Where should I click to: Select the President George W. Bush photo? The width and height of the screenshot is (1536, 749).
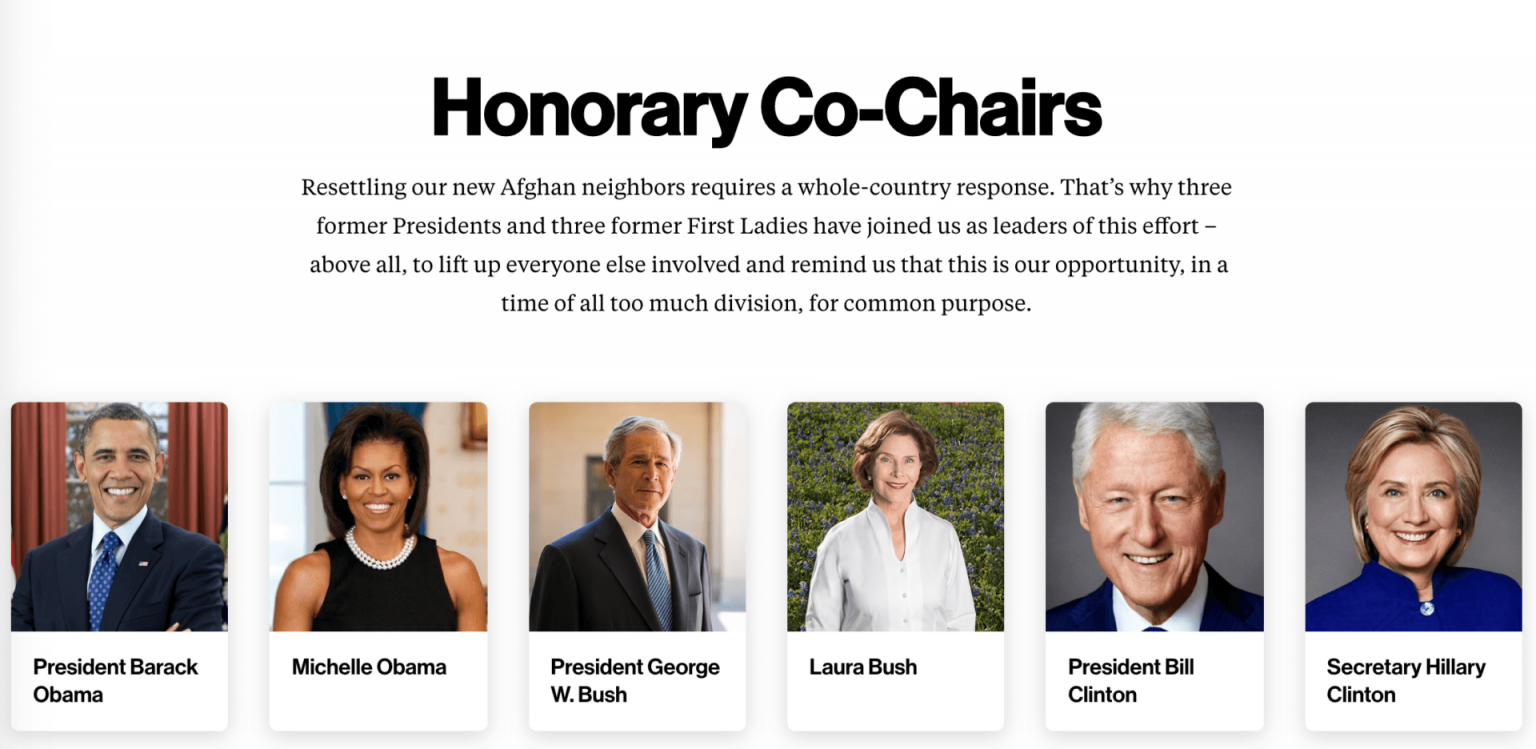click(637, 516)
